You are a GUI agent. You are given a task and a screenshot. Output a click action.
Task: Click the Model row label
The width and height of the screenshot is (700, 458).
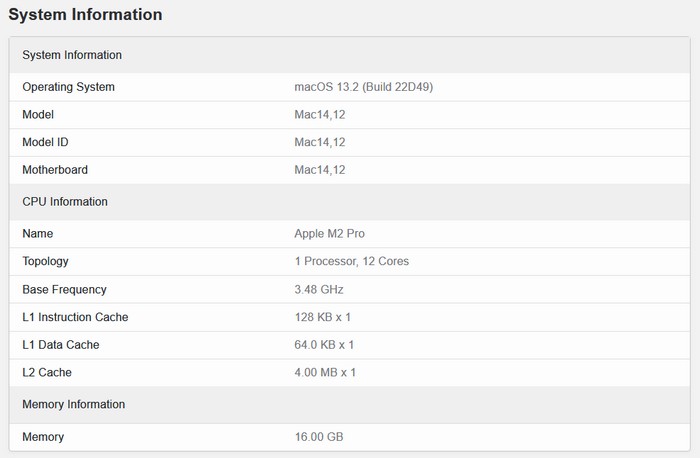(38, 115)
